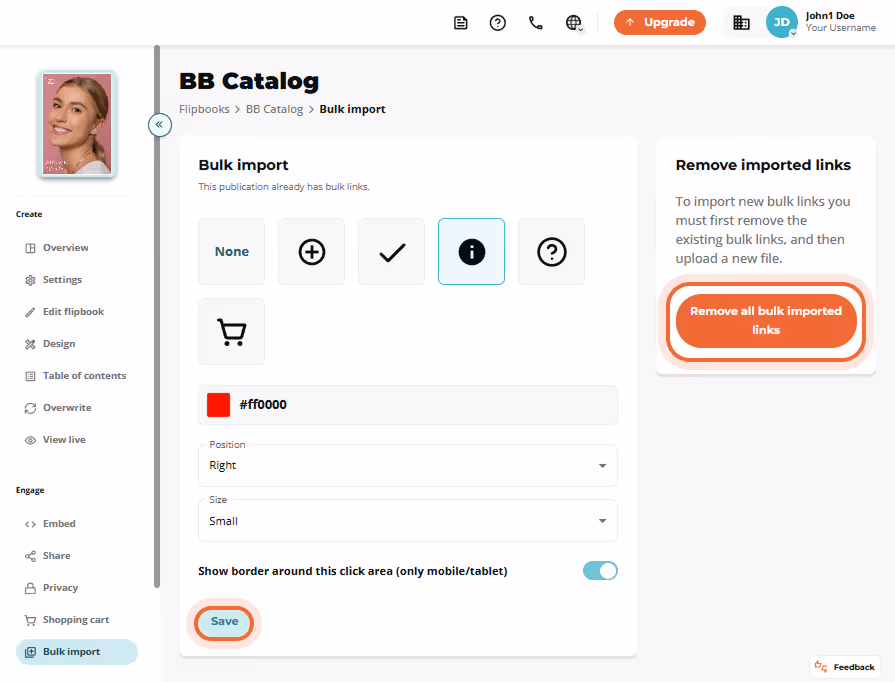Open the language globe selector

pyautogui.click(x=574, y=23)
